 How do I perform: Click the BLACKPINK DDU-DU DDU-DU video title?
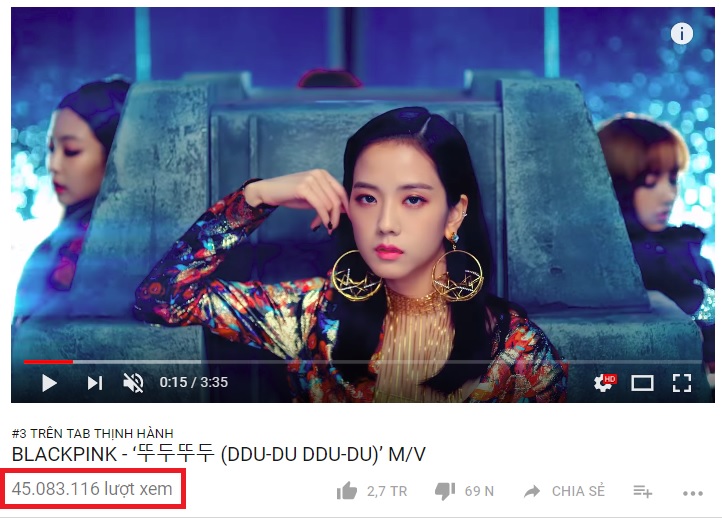(x=218, y=454)
